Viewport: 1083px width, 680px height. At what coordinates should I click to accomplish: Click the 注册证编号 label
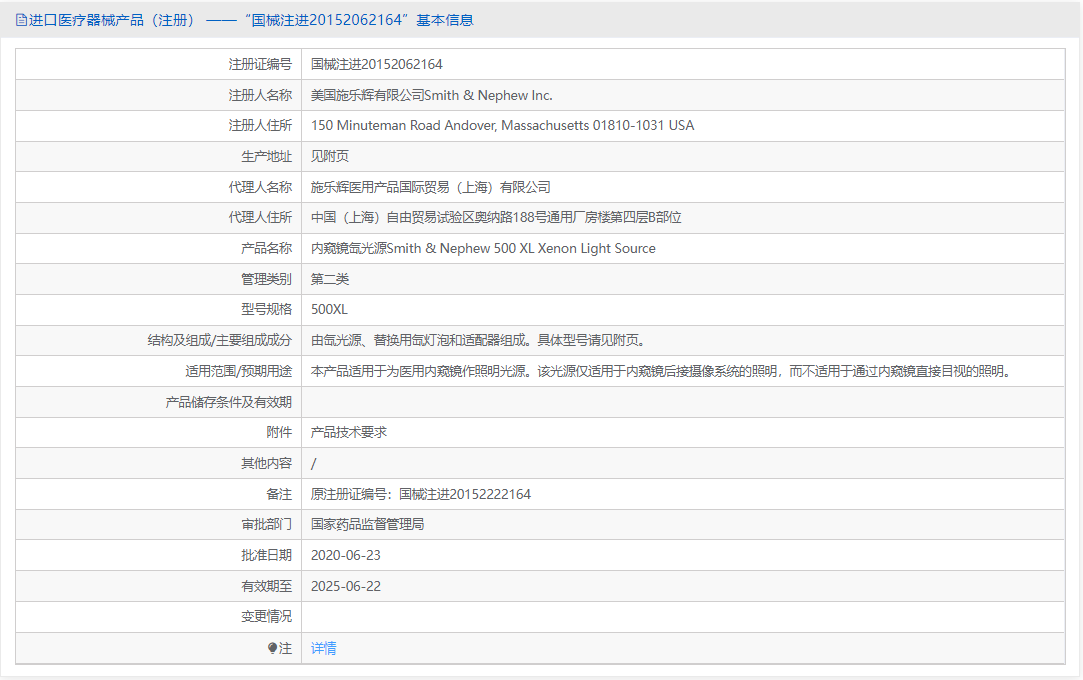pos(260,64)
